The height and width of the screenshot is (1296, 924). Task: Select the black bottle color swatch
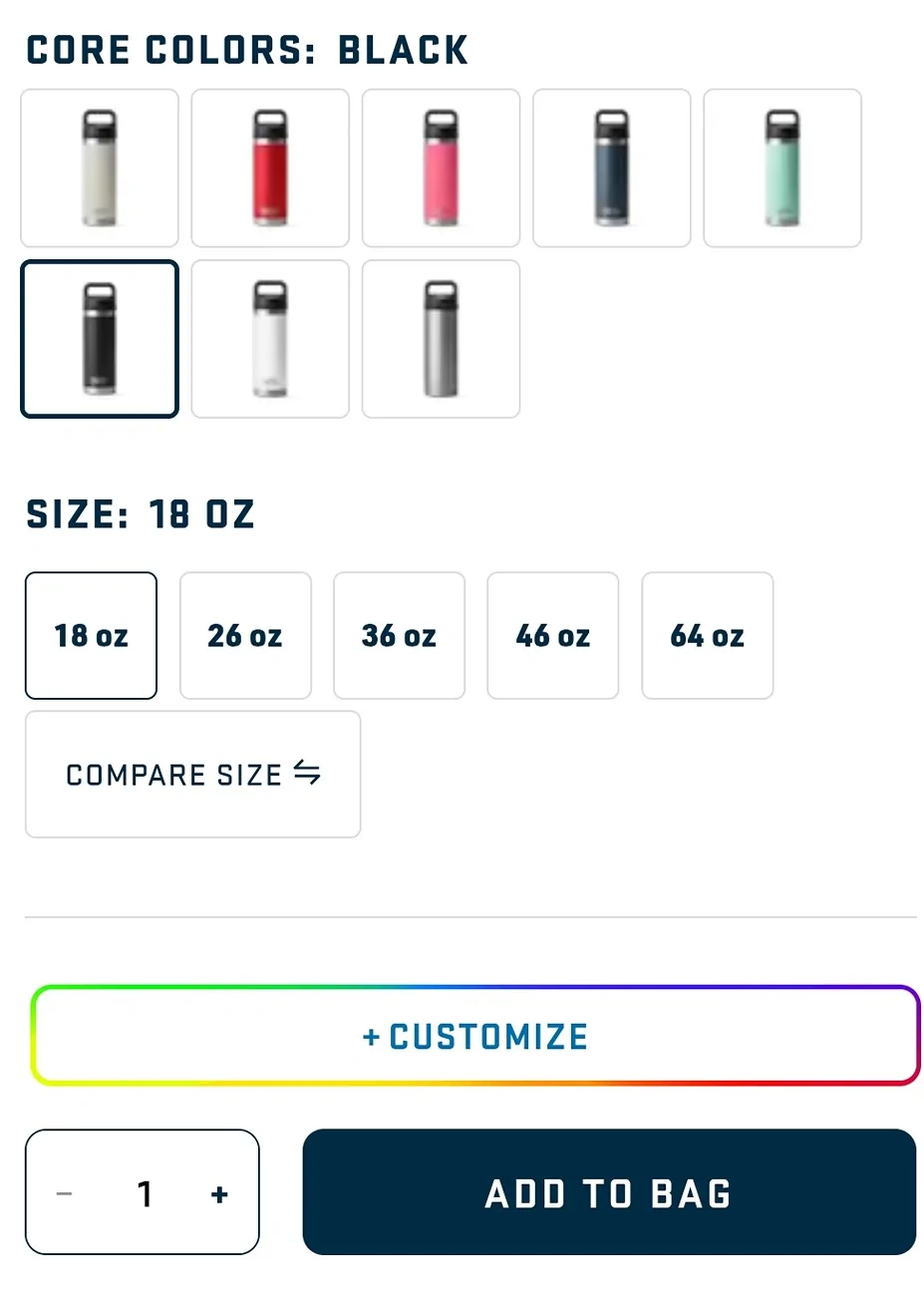pos(100,339)
